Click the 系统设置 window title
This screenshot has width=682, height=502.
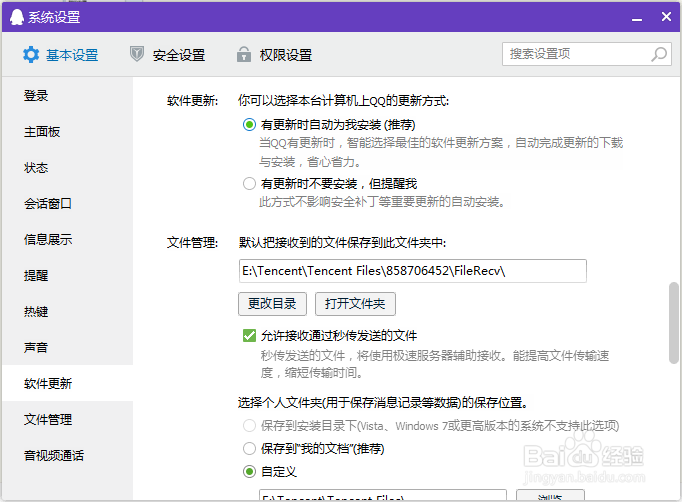coord(54,17)
